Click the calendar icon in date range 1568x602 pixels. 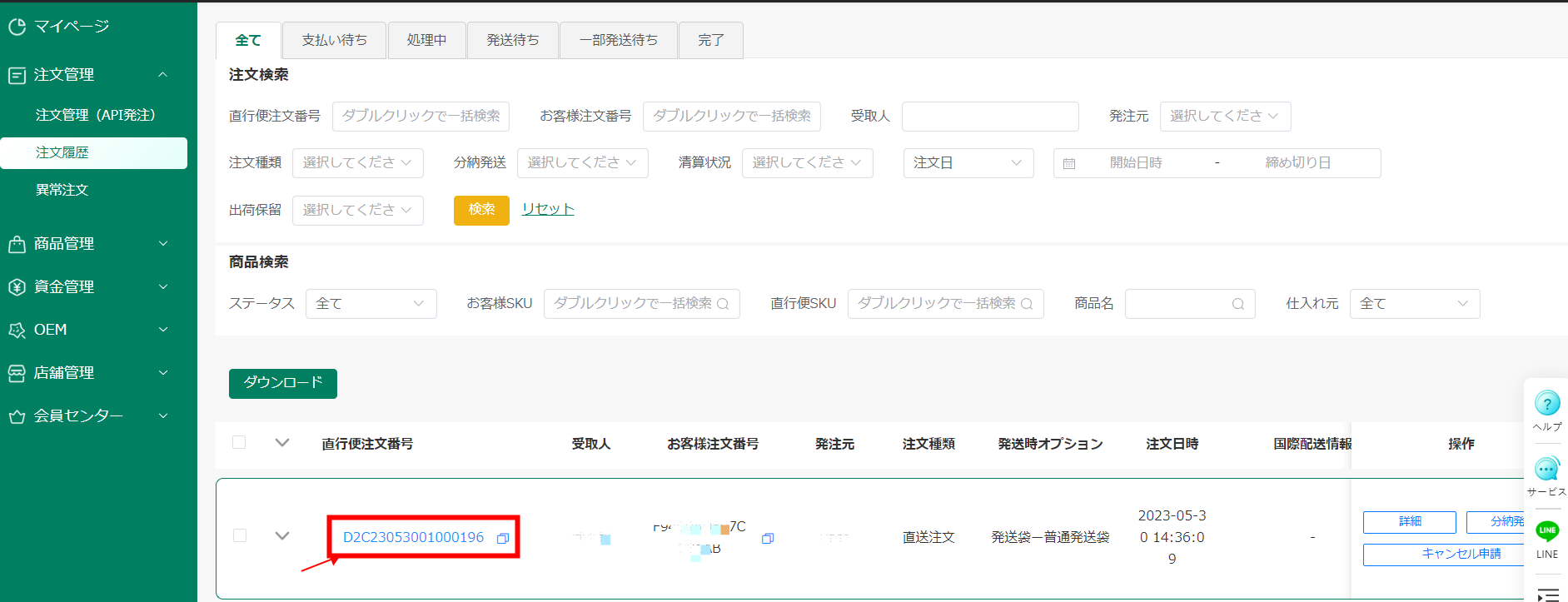tap(1069, 164)
